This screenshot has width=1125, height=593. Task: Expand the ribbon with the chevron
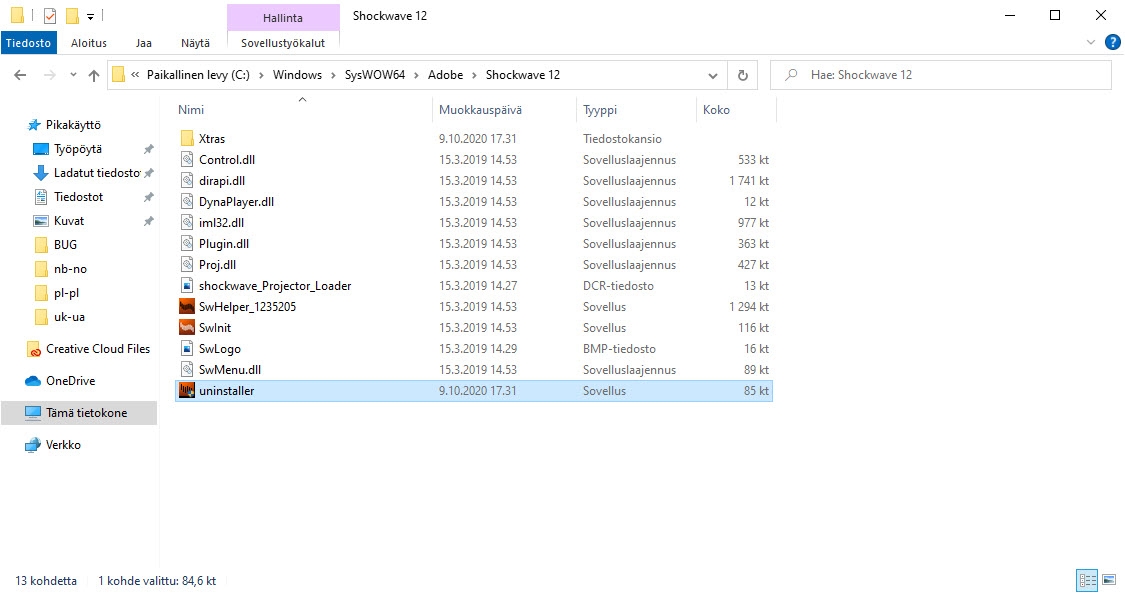tap(1091, 42)
